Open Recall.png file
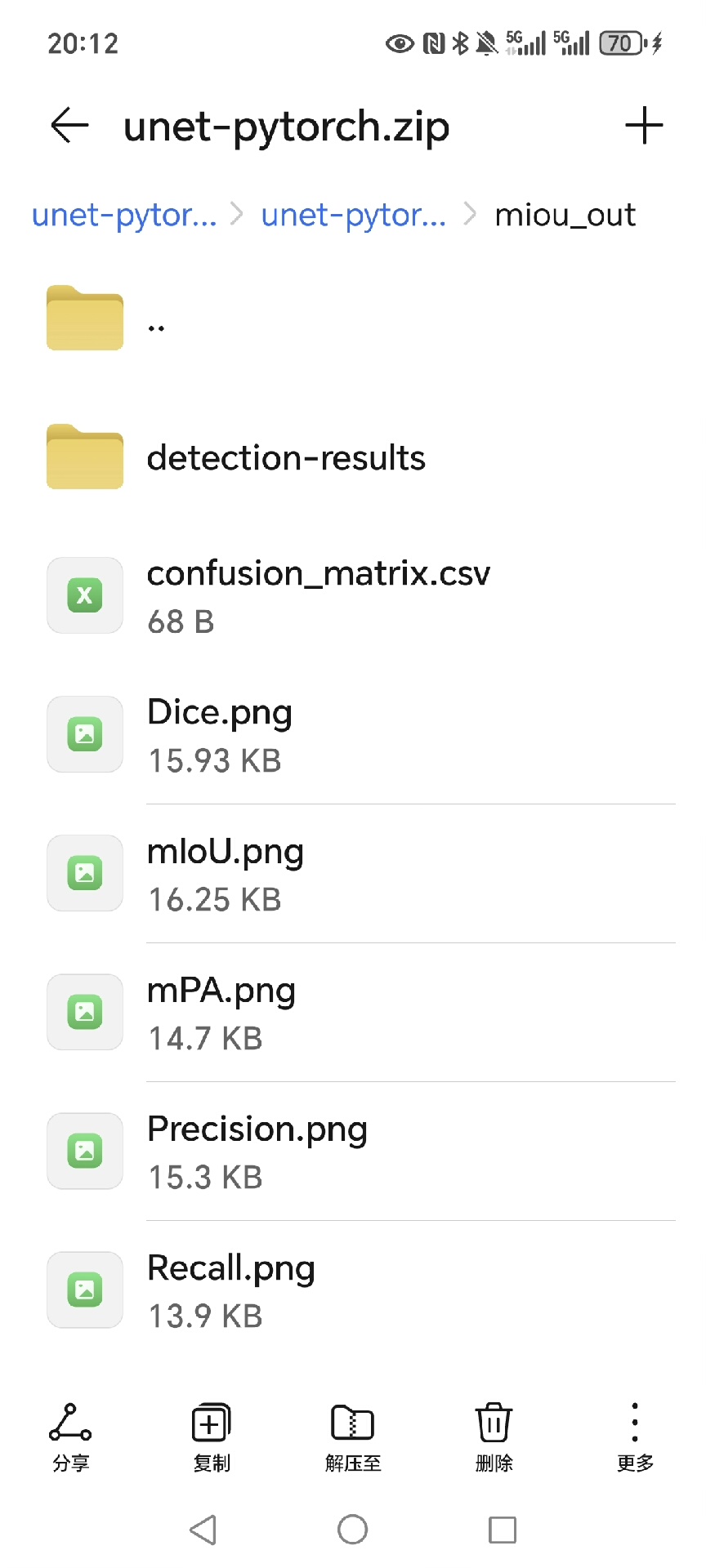 coord(230,1290)
